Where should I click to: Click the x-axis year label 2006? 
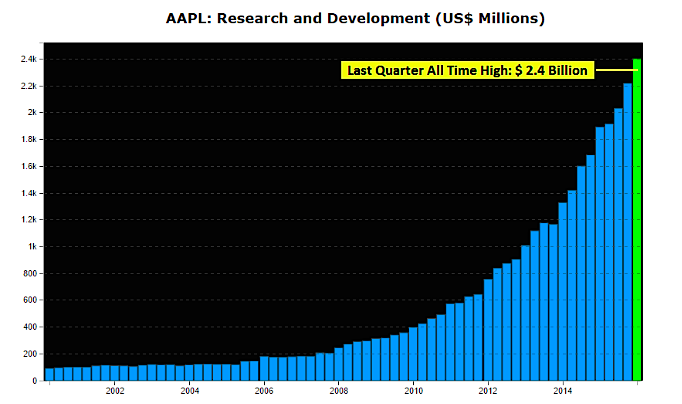pyautogui.click(x=264, y=391)
